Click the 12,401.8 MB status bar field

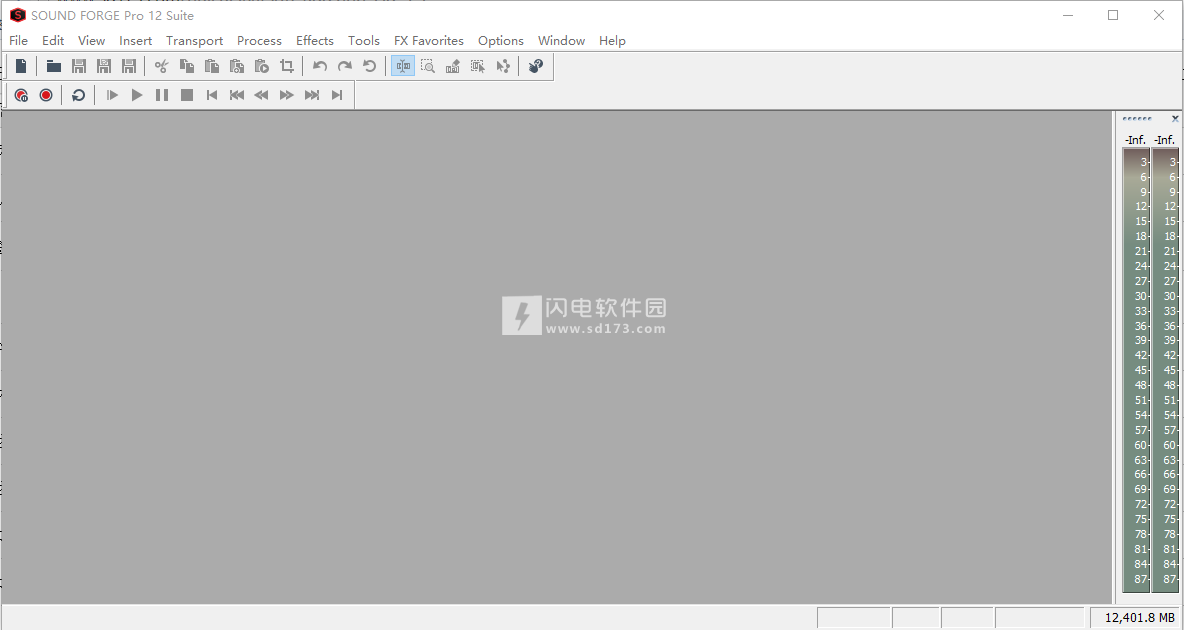click(1135, 618)
